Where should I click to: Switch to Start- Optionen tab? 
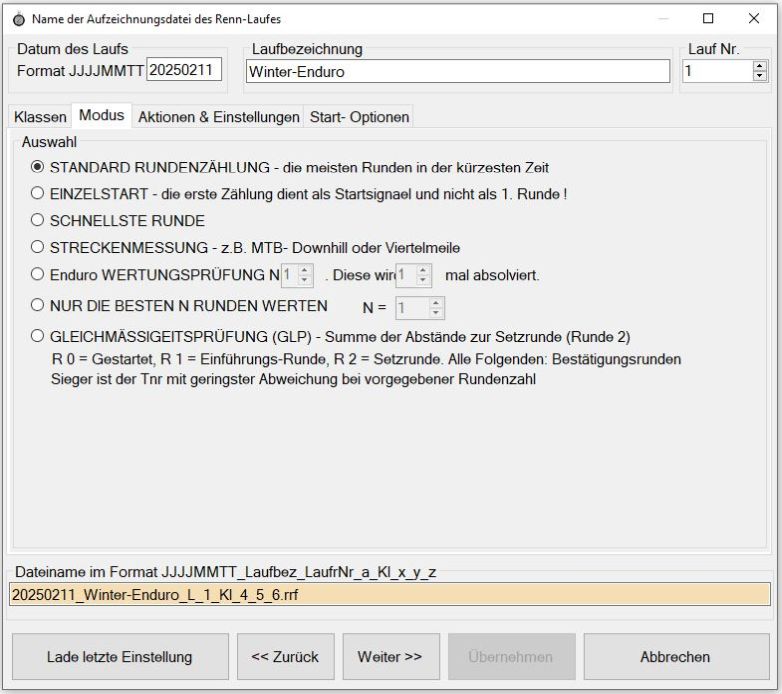[x=359, y=117]
